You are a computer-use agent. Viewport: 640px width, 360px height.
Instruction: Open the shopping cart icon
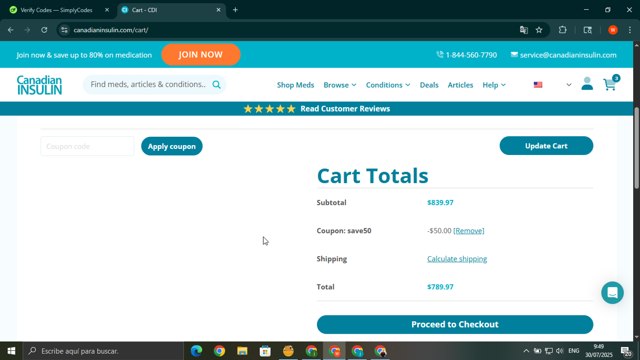point(610,84)
